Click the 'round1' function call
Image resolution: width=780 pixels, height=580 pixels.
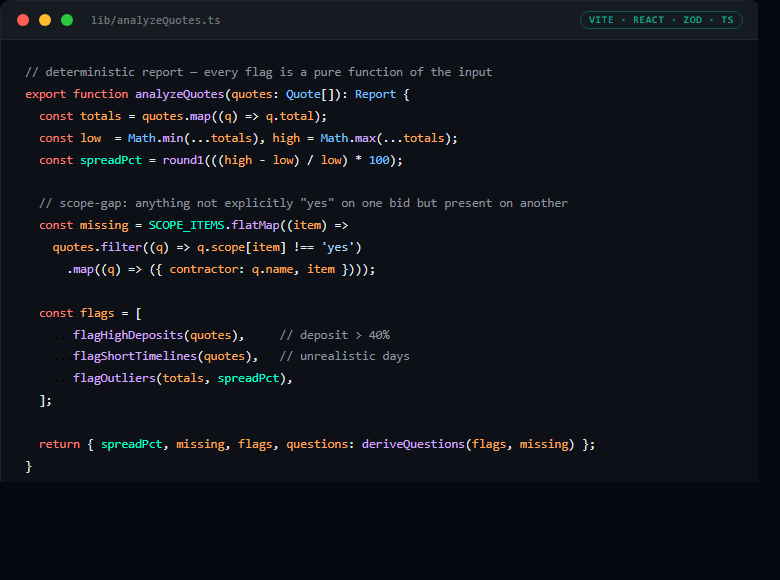click(x=183, y=160)
